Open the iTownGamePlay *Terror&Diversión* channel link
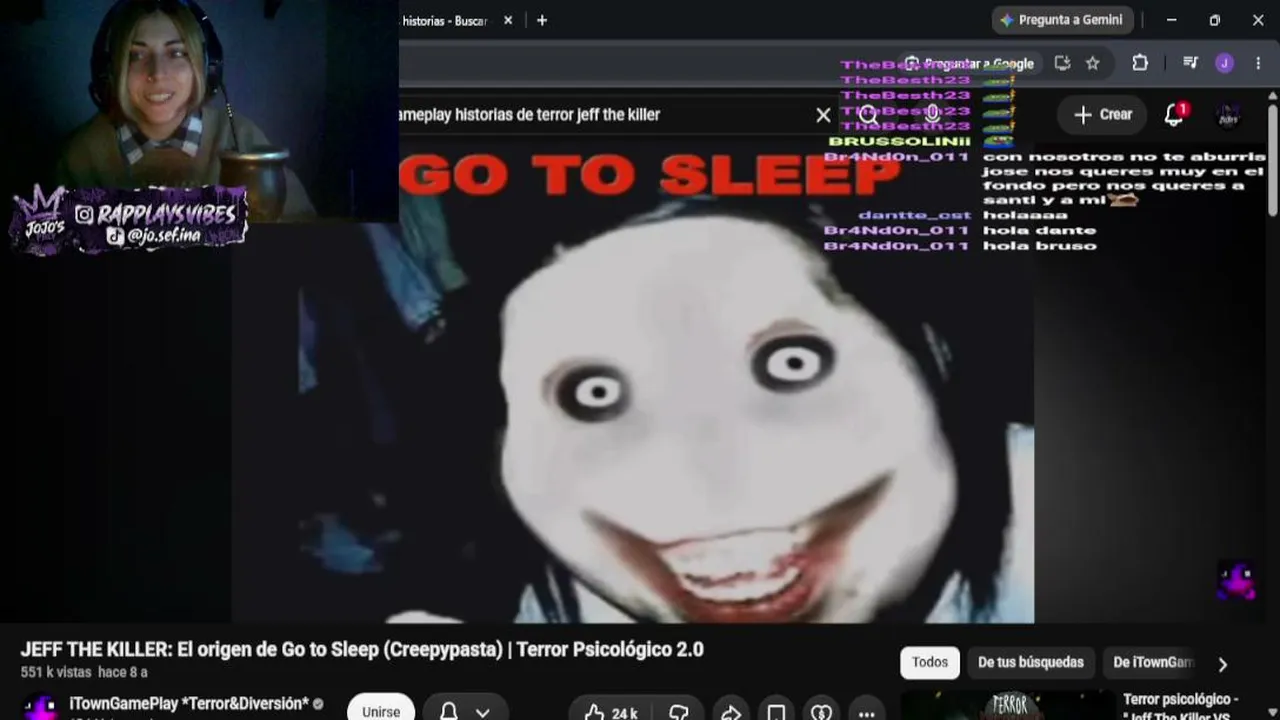This screenshot has height=720, width=1280. [x=189, y=704]
